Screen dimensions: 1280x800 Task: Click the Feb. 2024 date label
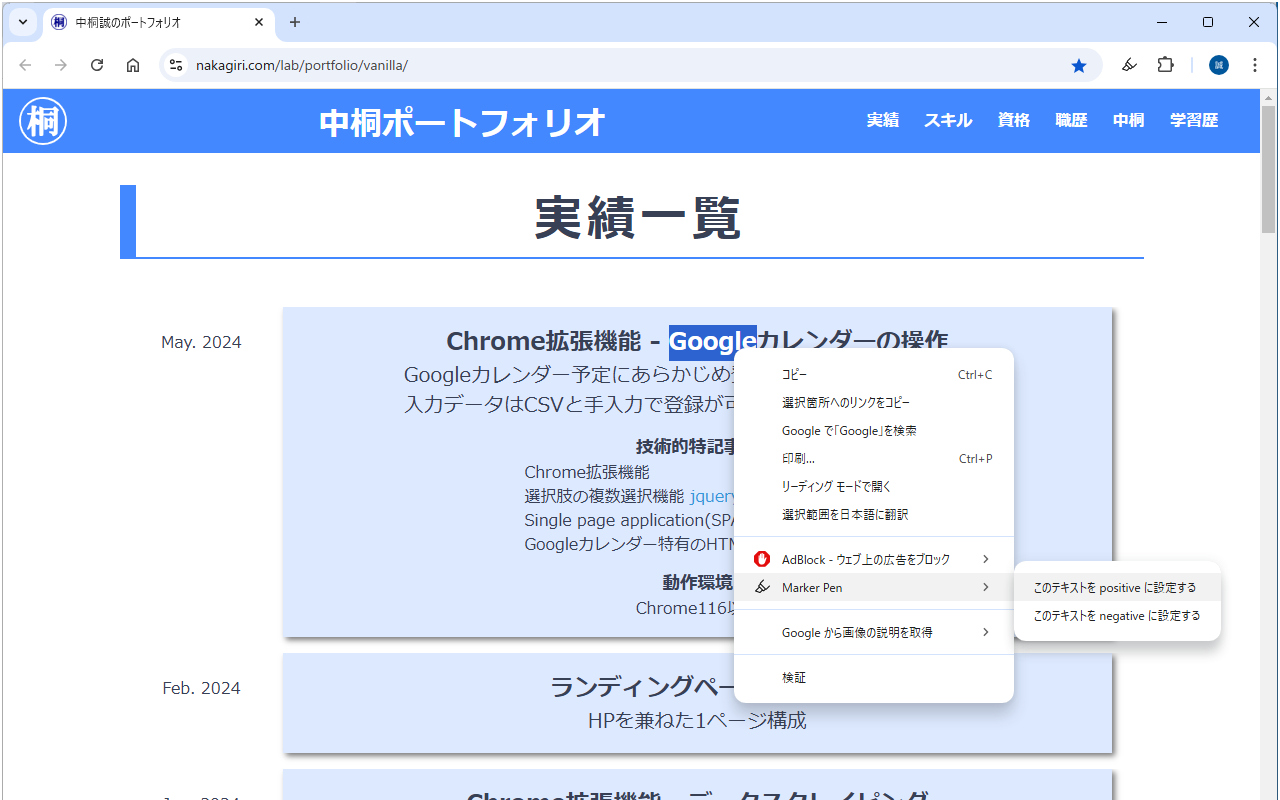(201, 688)
